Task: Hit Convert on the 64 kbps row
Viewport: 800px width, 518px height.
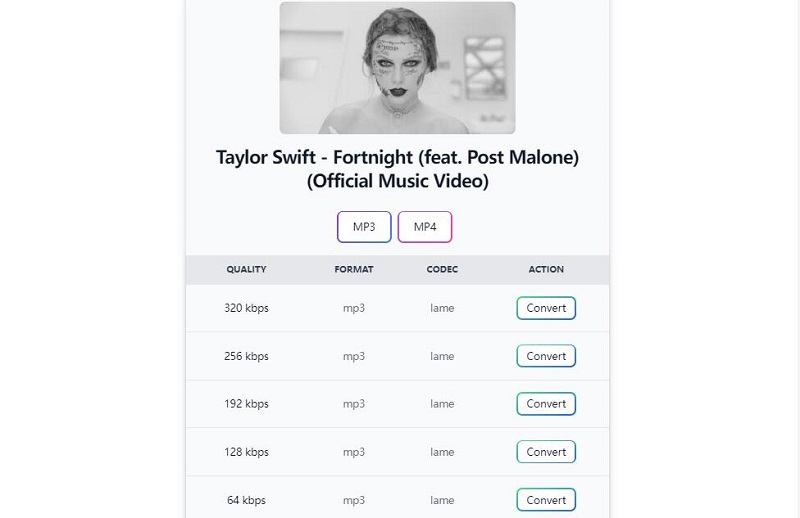Action: [x=546, y=500]
